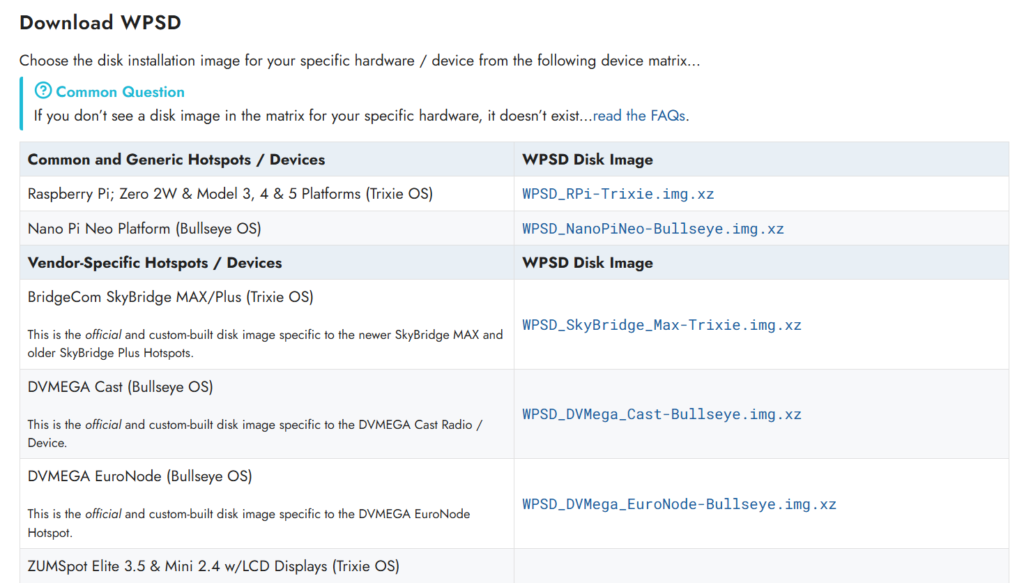This screenshot has height=583, width=1024.
Task: Click the SkyBridge MAX official disk image description
Action: tap(265, 343)
